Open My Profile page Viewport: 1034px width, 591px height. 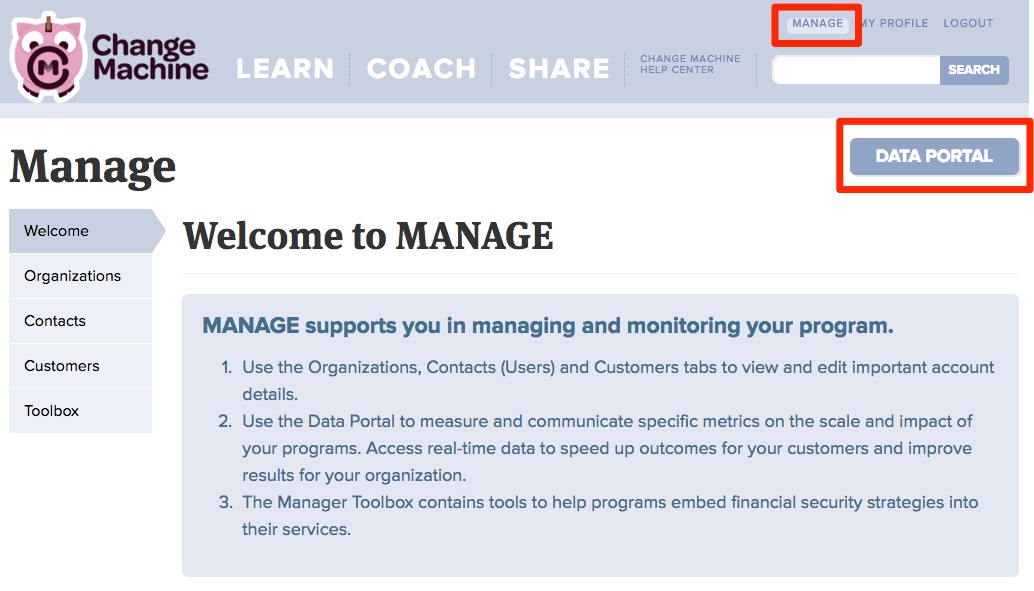(895, 23)
